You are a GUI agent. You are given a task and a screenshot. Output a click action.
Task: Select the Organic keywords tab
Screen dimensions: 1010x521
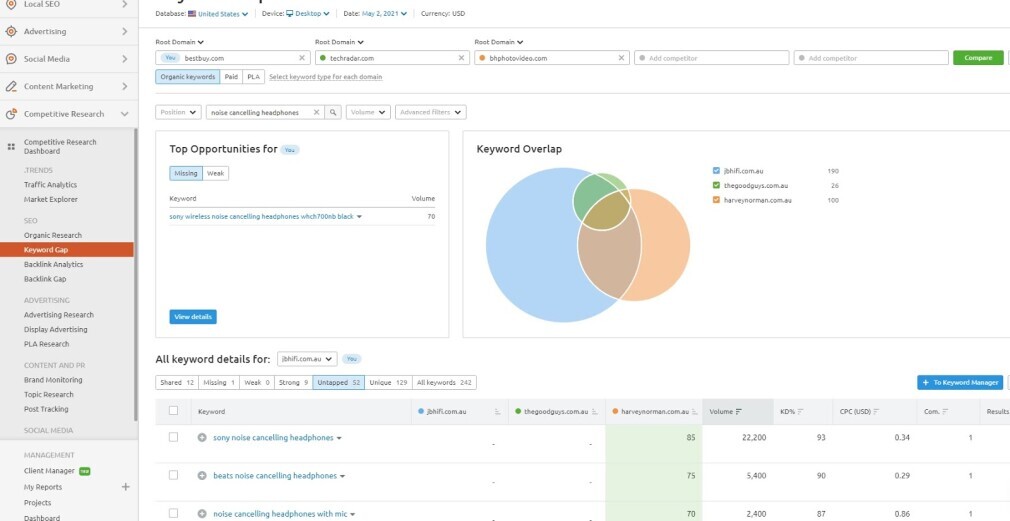click(187, 77)
